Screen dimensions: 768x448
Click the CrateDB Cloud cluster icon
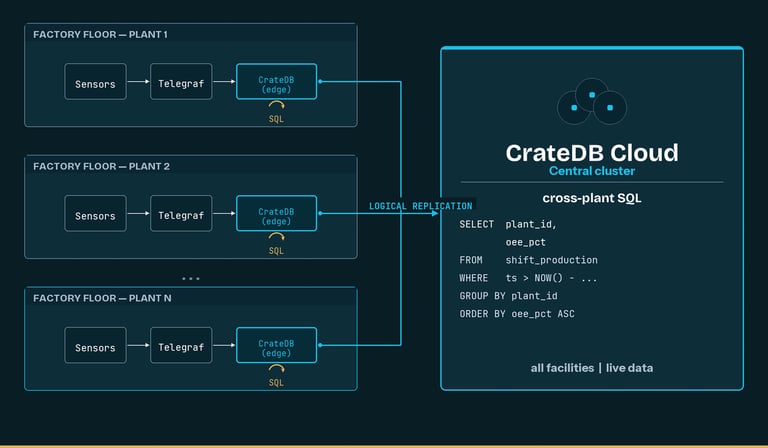tap(592, 101)
